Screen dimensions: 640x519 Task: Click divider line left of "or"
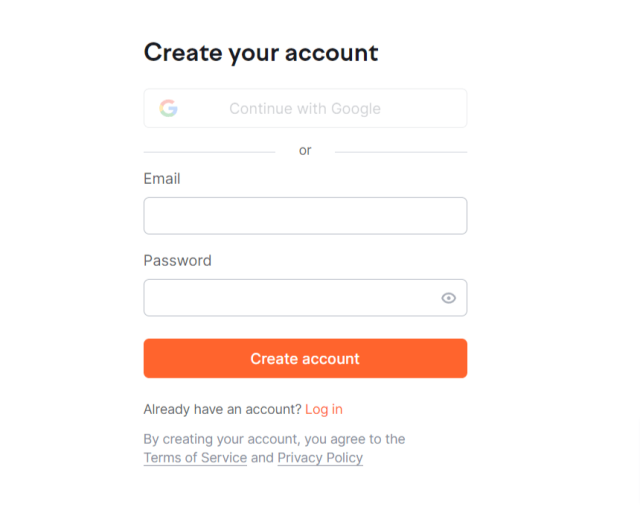point(209,152)
